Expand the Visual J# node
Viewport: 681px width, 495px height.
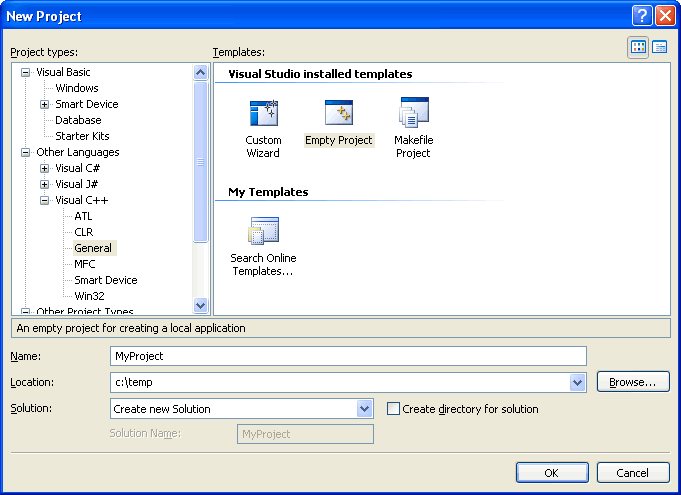point(44,184)
